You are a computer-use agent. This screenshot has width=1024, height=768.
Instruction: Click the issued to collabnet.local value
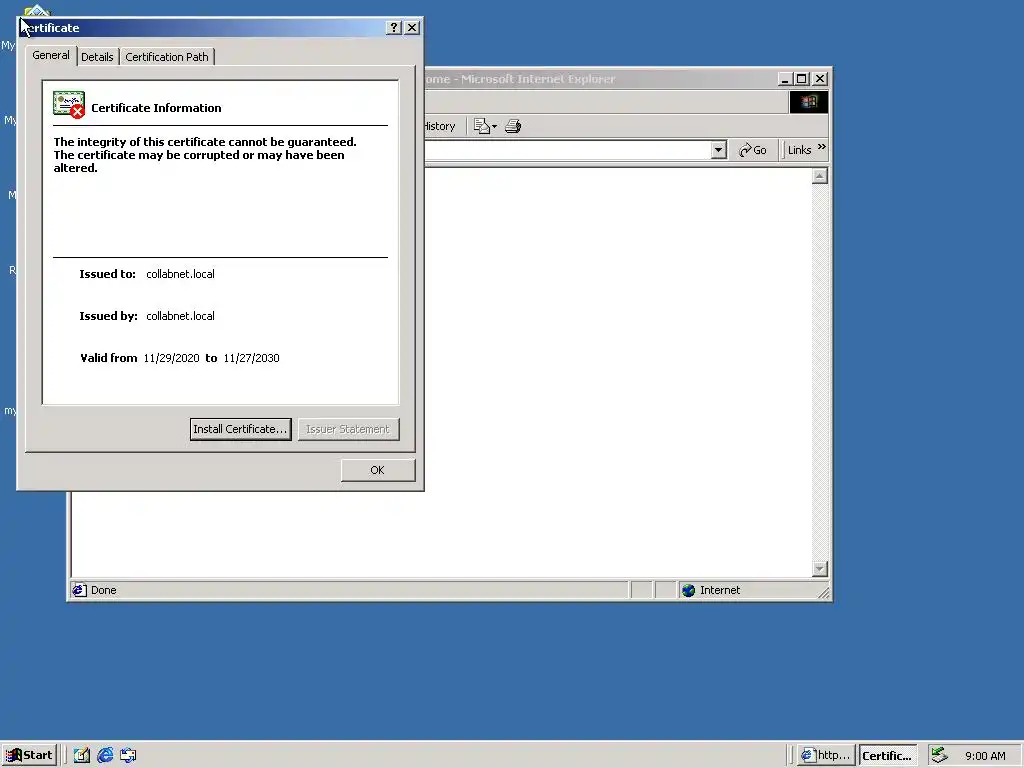coord(180,274)
